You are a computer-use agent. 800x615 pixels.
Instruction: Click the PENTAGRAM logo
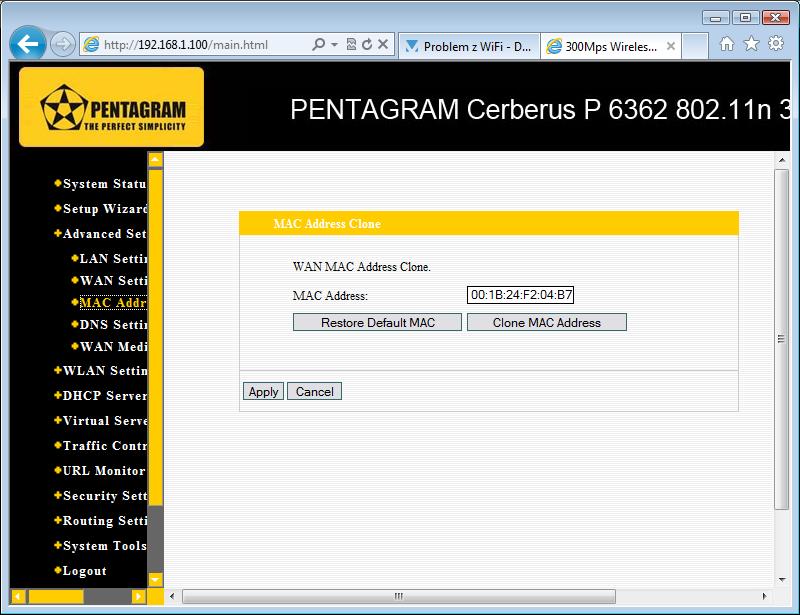tap(111, 107)
